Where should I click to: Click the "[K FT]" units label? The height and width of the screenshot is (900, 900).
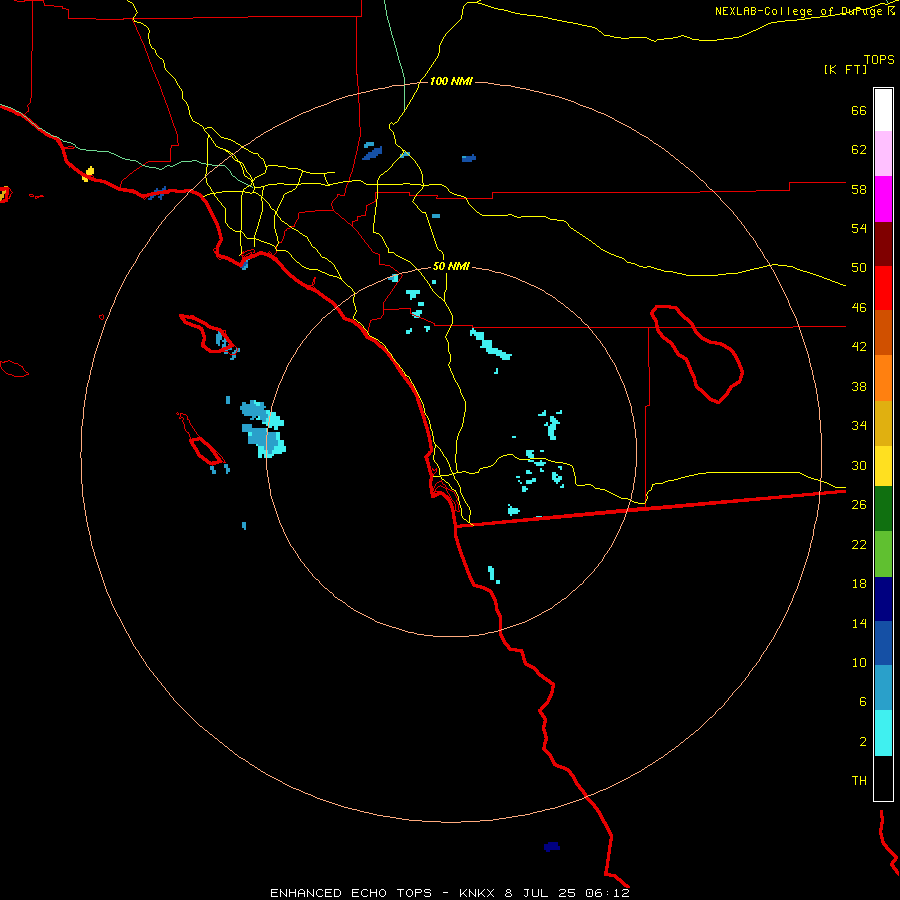[845, 69]
